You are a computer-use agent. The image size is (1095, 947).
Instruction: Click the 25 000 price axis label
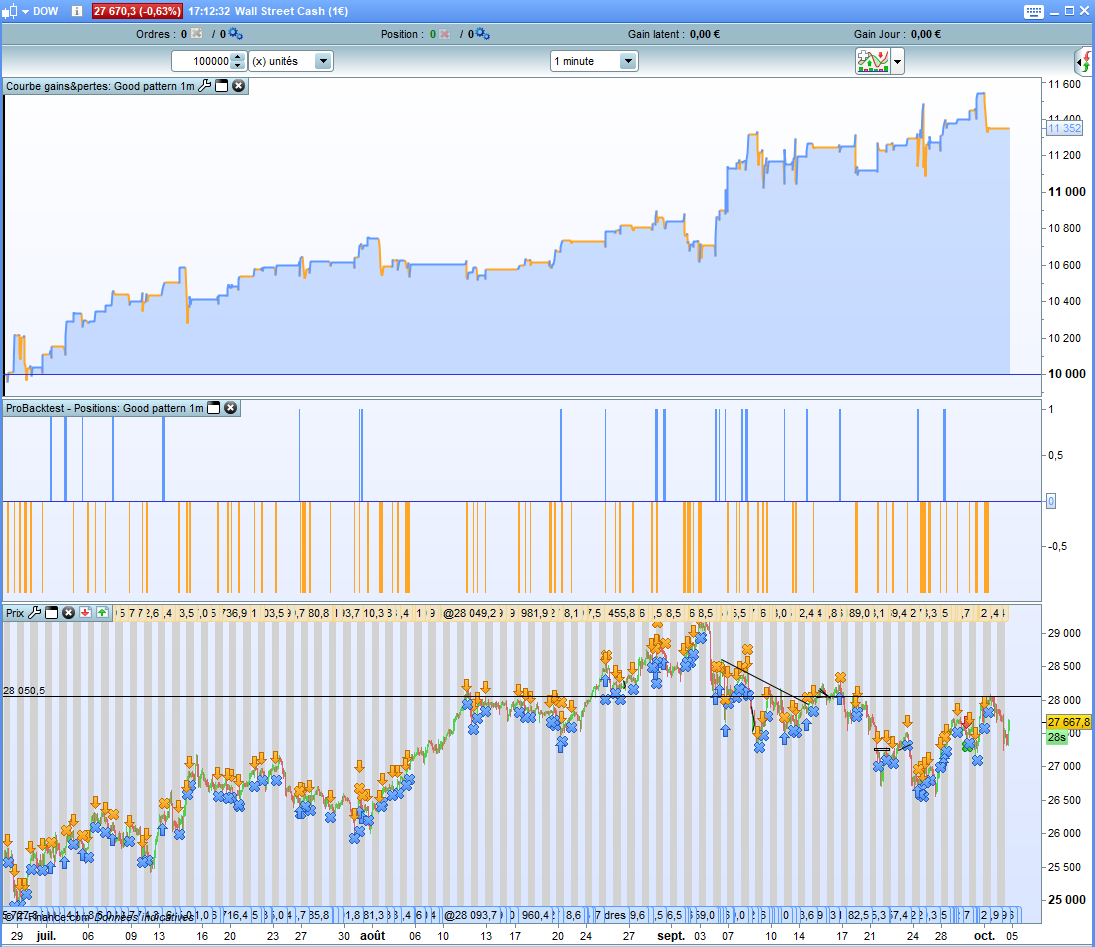(x=1066, y=900)
